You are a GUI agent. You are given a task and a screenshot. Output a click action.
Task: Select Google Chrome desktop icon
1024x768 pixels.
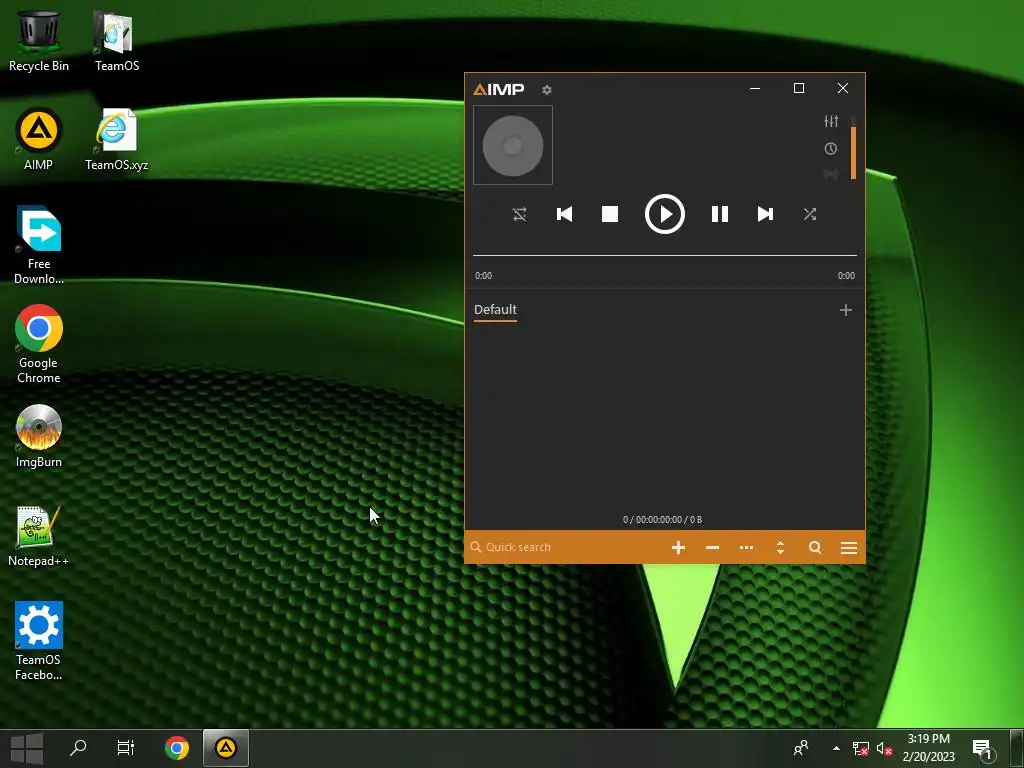coord(39,344)
